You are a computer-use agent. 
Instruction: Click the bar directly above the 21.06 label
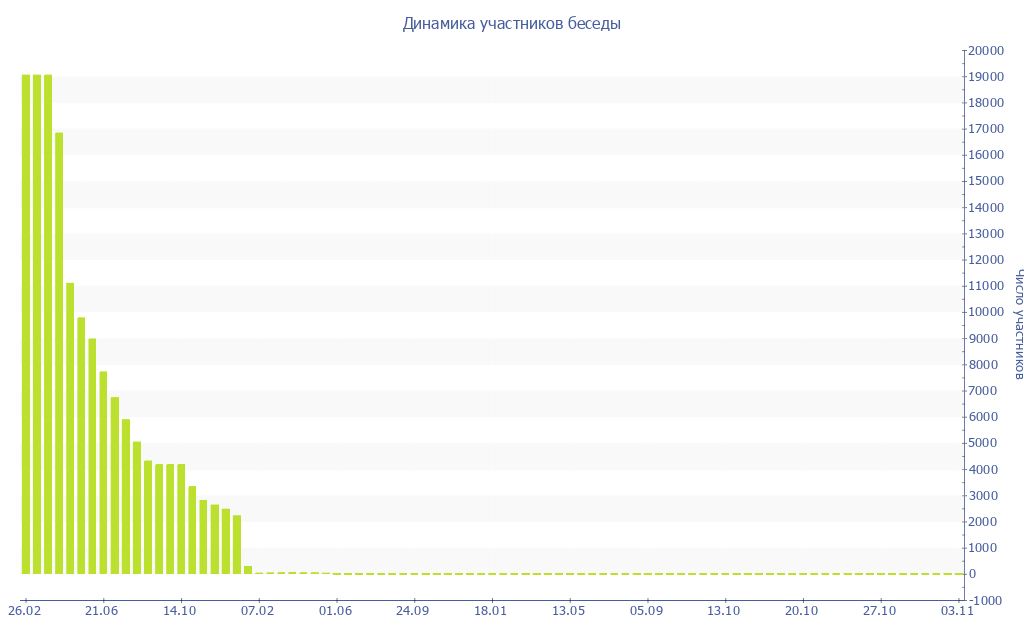[103, 472]
